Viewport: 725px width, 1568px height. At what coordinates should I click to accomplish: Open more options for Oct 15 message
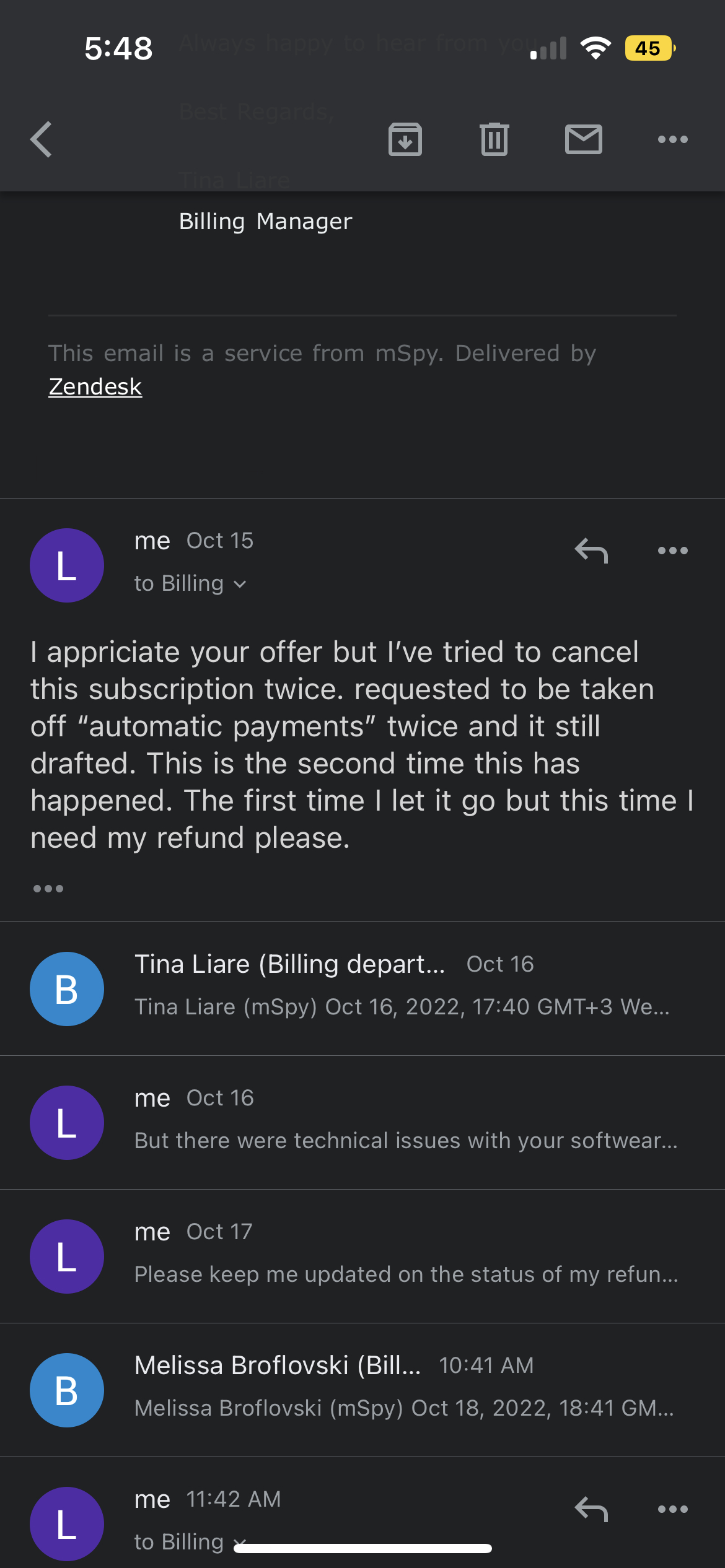tap(673, 551)
